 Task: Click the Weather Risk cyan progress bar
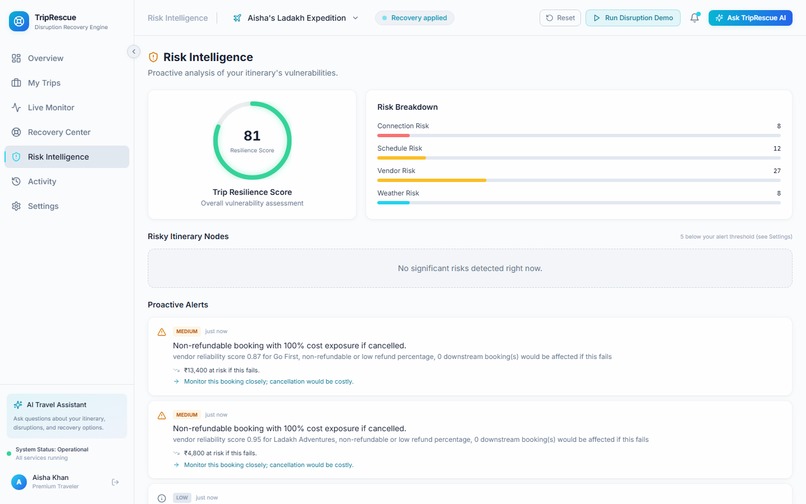pyautogui.click(x=393, y=203)
